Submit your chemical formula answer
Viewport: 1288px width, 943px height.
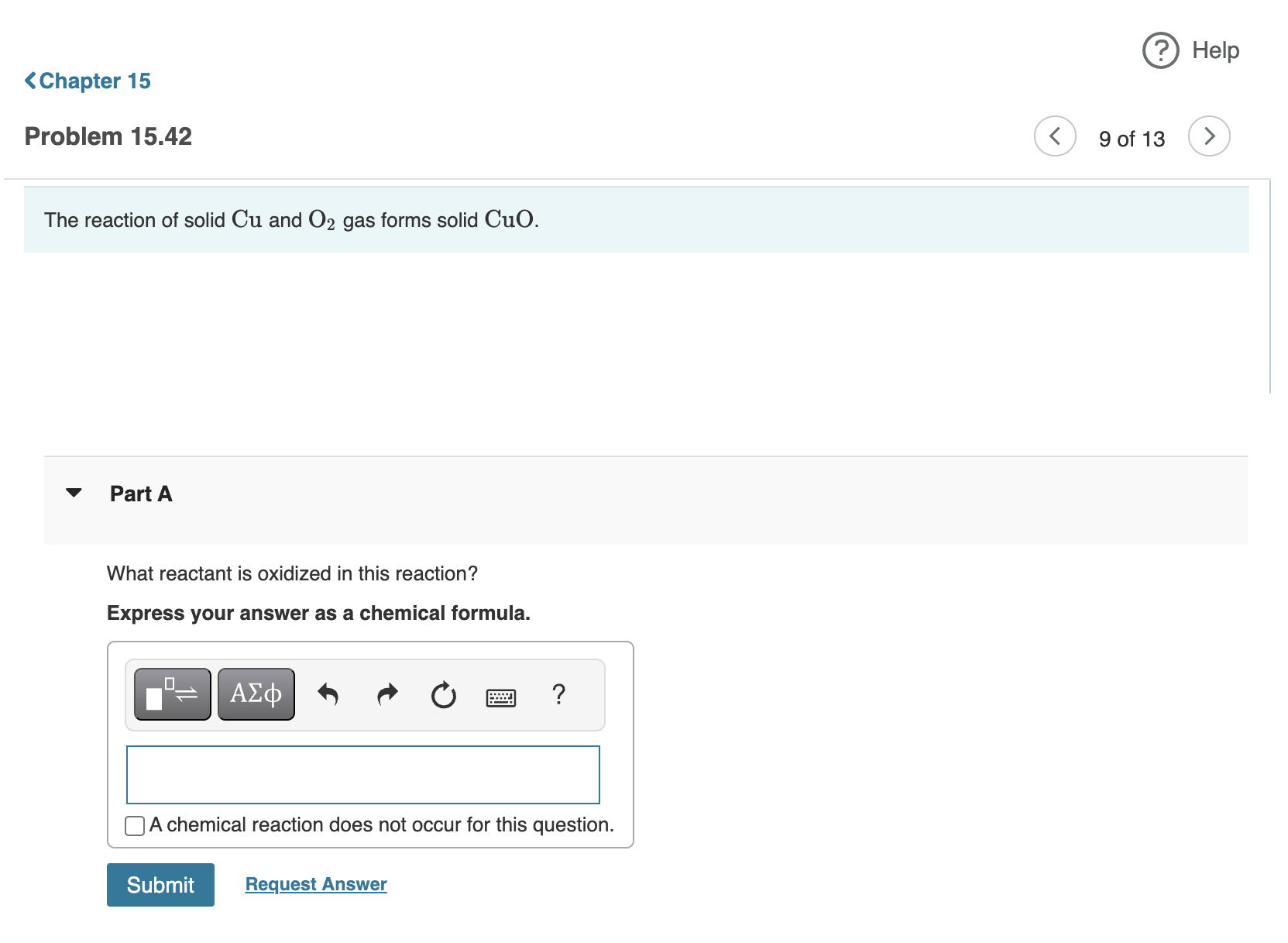point(160,884)
